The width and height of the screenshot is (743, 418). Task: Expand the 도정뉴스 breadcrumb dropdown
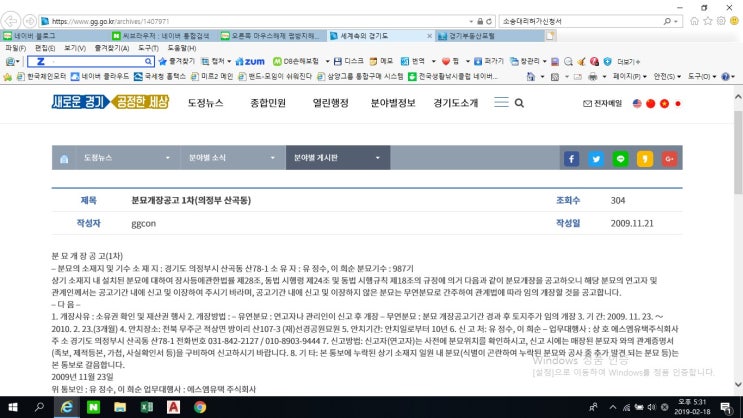pyautogui.click(x=168, y=158)
